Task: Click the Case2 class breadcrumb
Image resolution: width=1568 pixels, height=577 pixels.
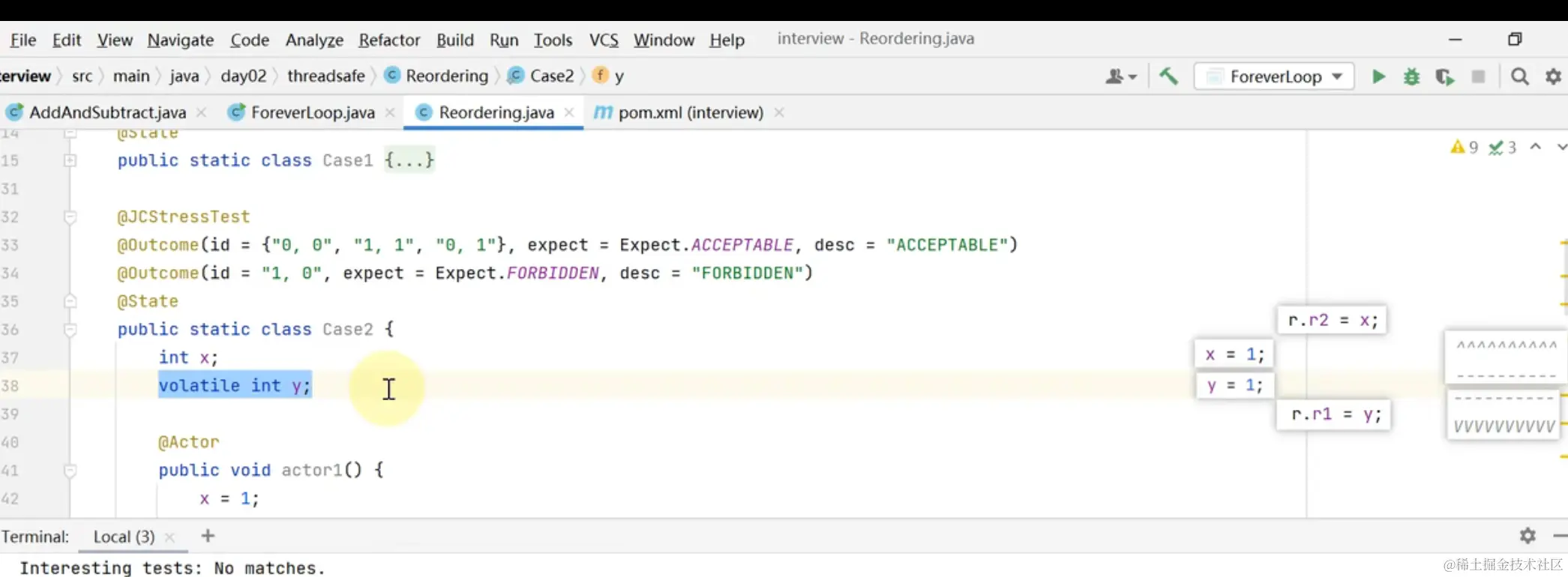Action: point(541,76)
